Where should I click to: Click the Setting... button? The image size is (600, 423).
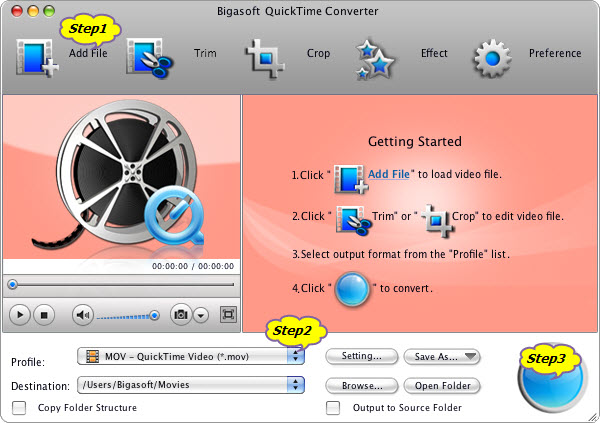[x=362, y=356]
